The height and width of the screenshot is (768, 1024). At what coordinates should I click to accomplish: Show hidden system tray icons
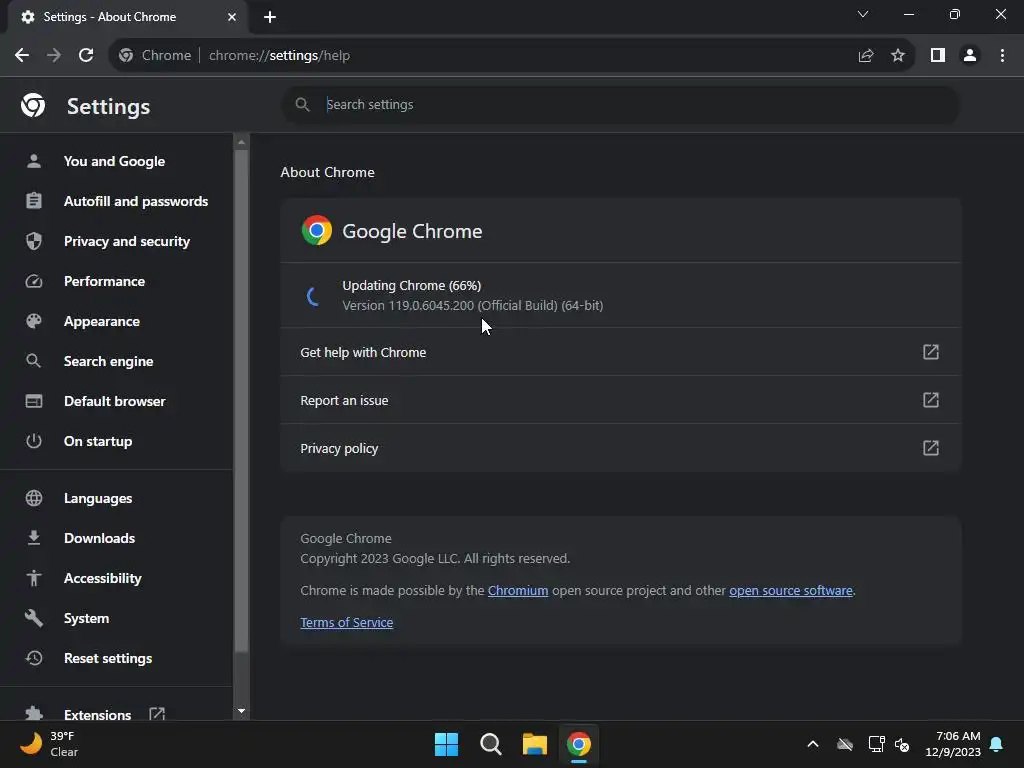[813, 744]
